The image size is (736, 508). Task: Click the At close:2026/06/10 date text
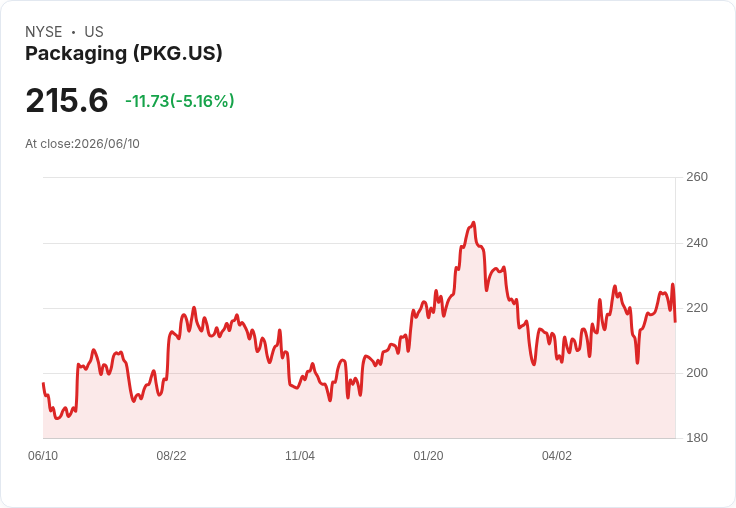(82, 144)
